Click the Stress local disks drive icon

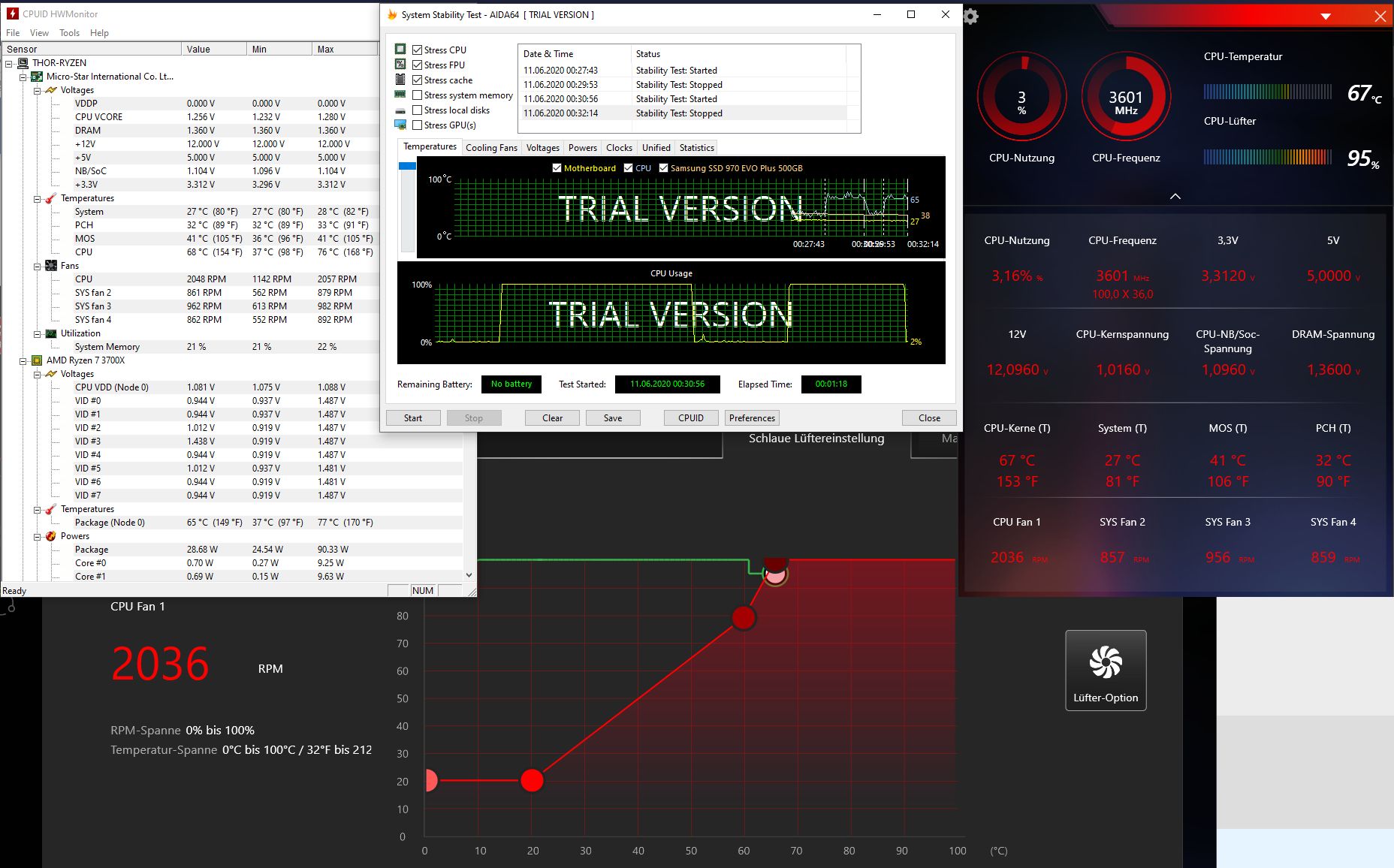tap(400, 110)
